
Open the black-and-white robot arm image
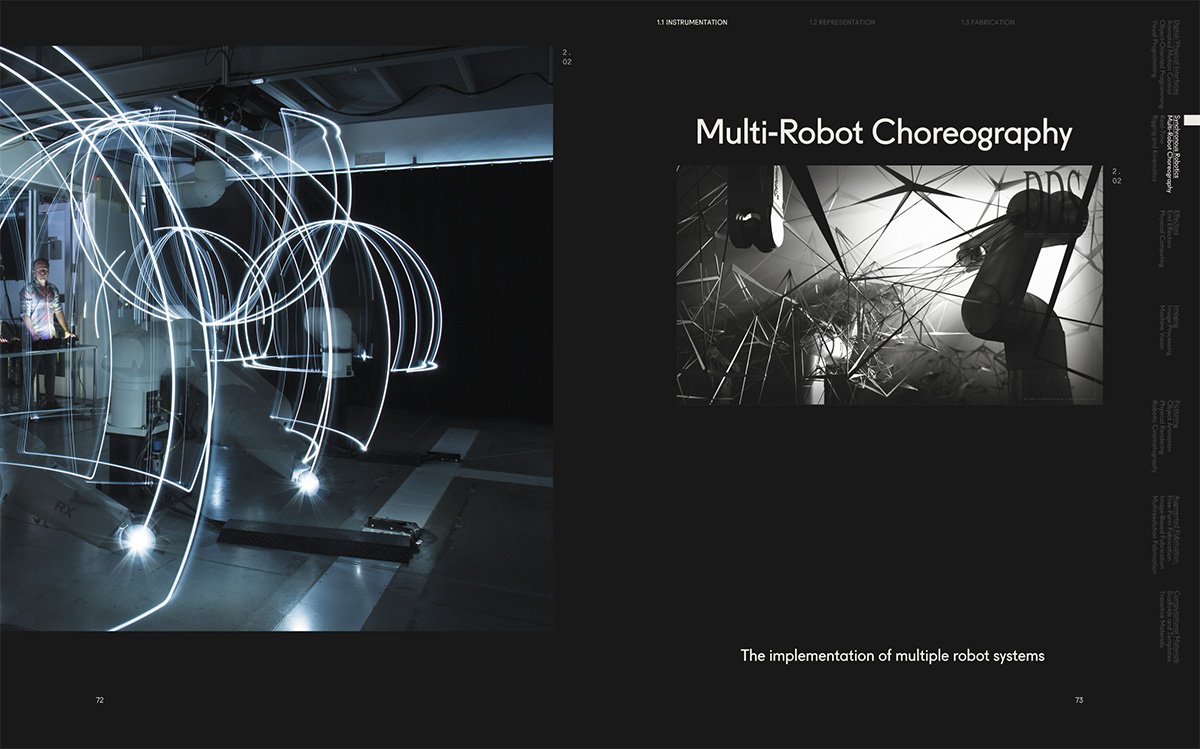point(889,285)
